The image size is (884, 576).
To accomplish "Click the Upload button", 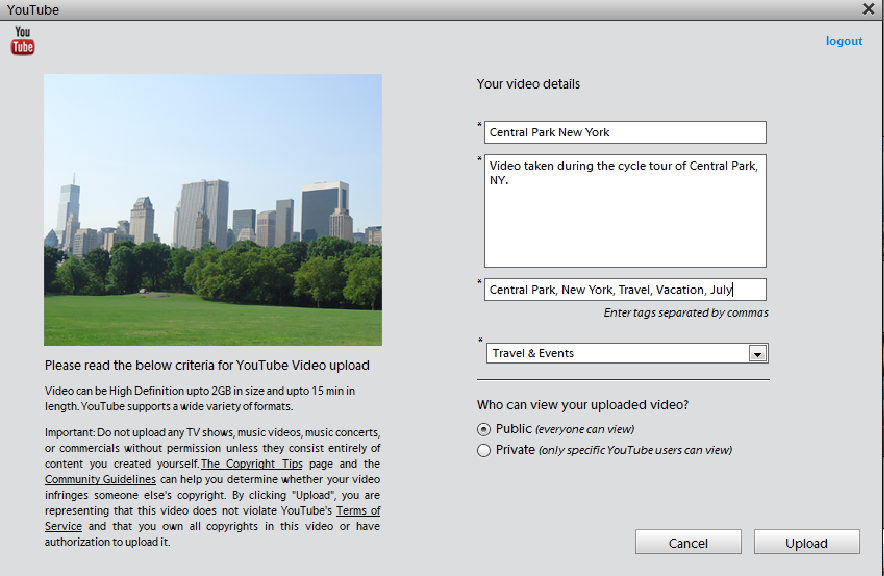I will [806, 543].
